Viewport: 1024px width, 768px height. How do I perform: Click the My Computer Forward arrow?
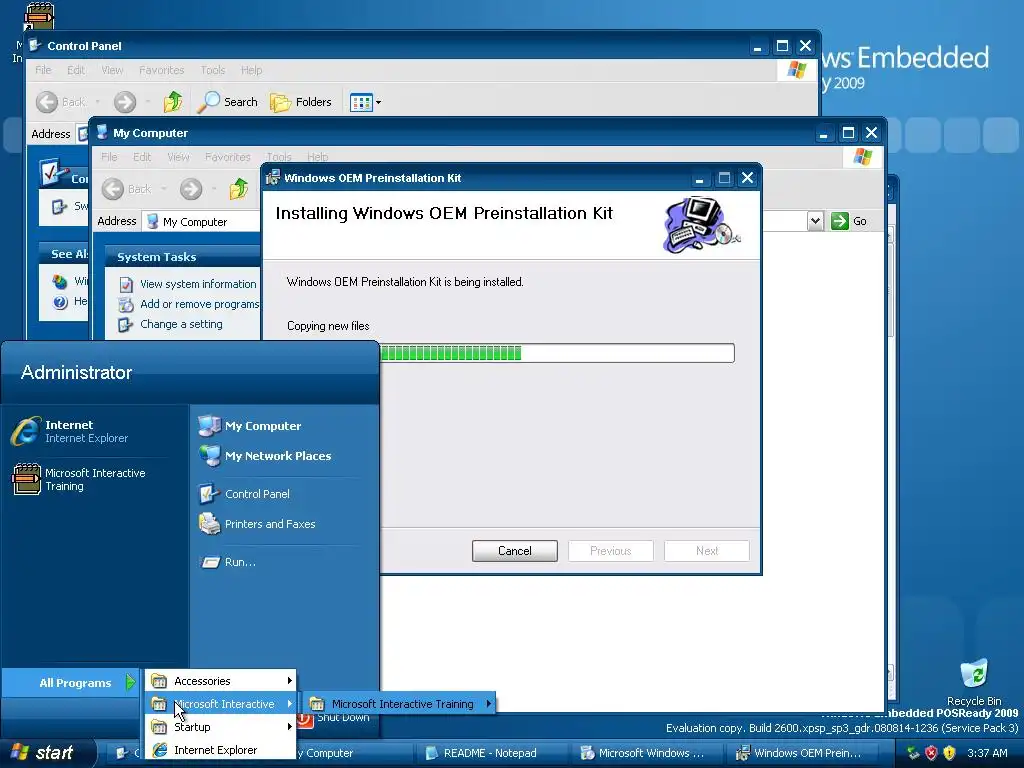[x=191, y=189]
